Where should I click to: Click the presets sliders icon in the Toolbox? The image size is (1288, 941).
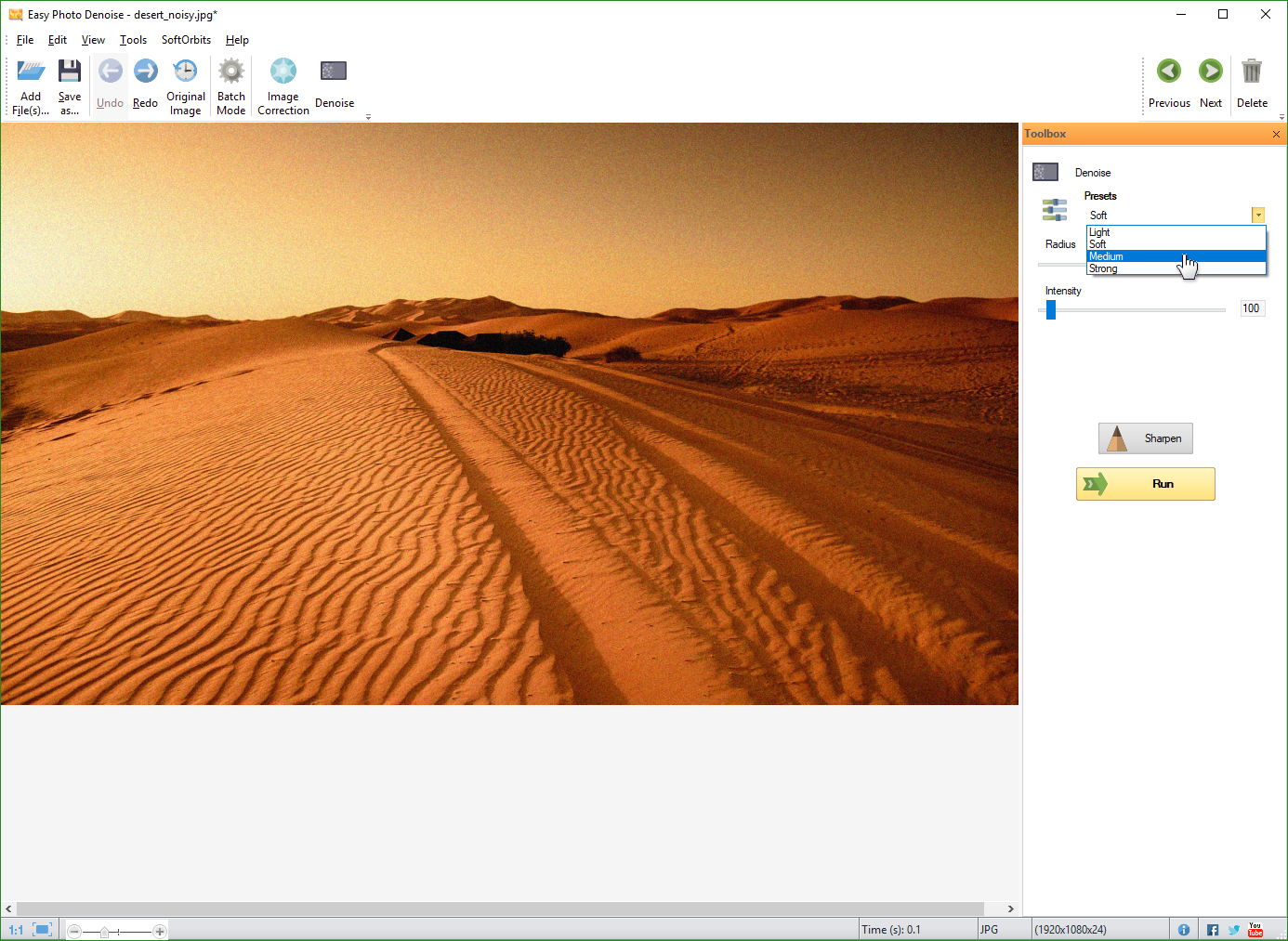pyautogui.click(x=1055, y=210)
